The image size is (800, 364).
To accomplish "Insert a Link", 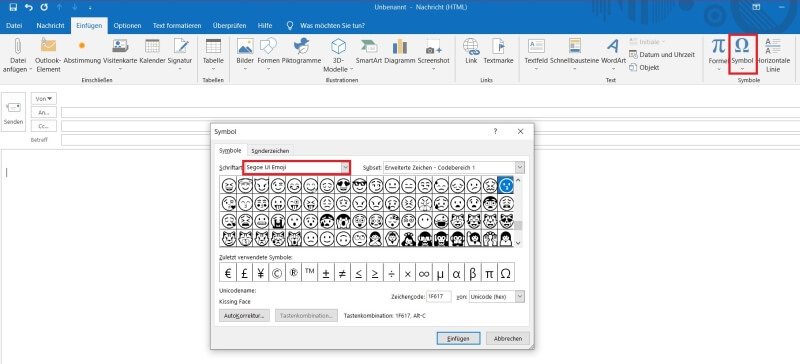I will pos(471,51).
